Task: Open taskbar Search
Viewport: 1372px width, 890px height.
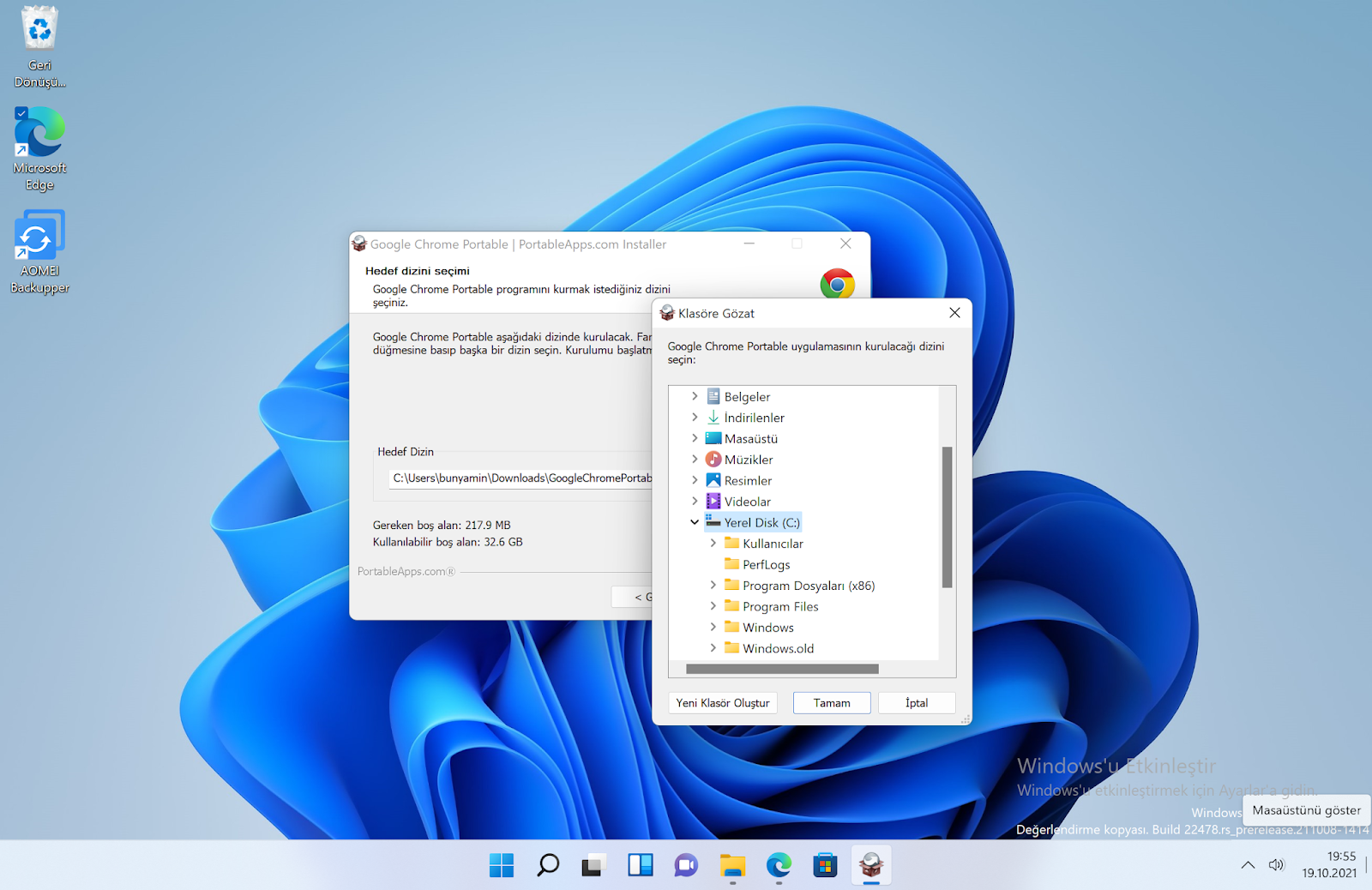Action: click(548, 865)
